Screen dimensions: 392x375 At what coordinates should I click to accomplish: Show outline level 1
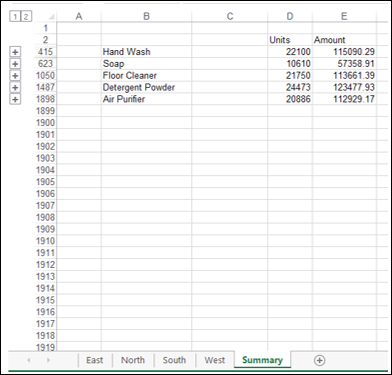tap(15, 16)
